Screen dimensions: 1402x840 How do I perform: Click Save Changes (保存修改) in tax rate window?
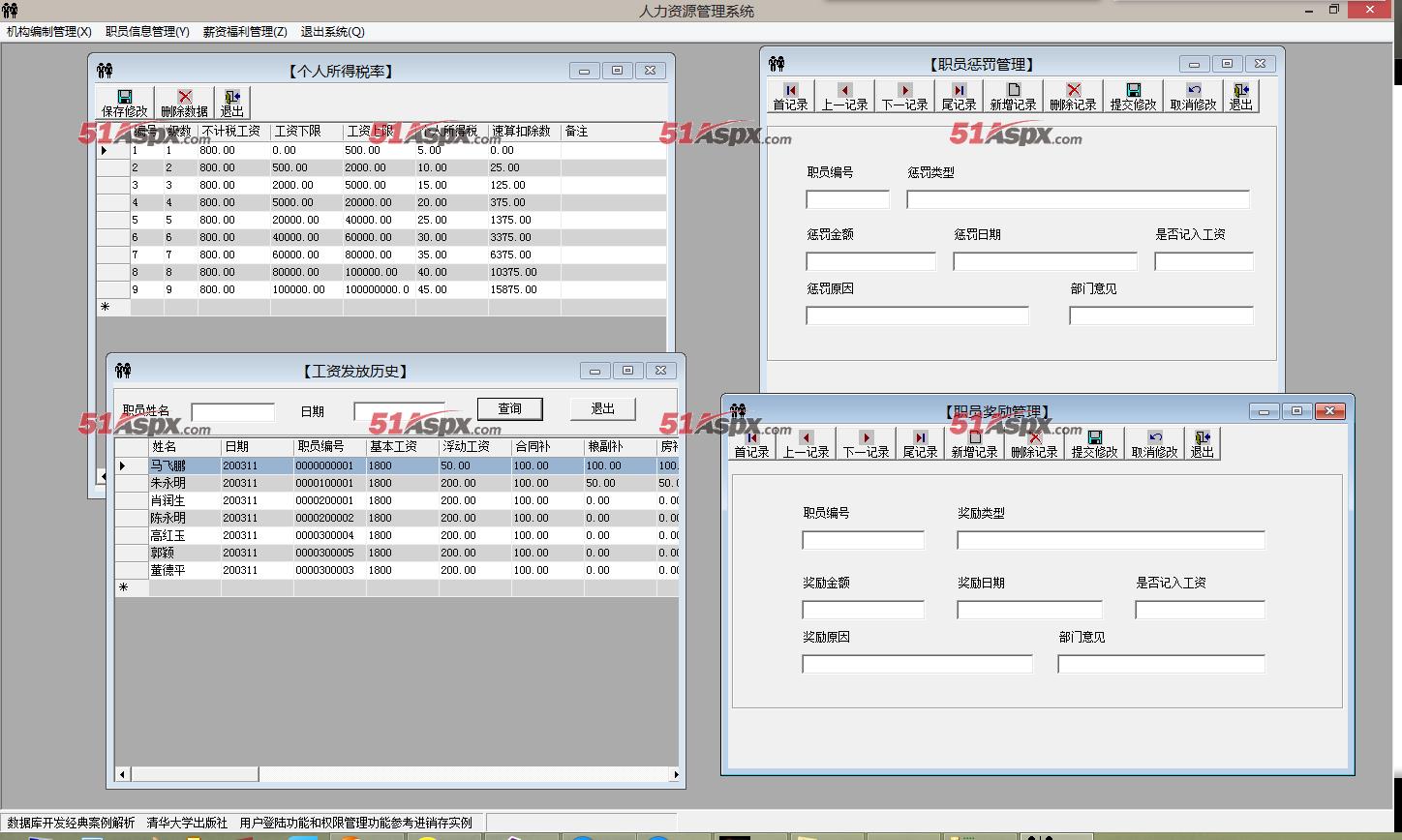(125, 104)
